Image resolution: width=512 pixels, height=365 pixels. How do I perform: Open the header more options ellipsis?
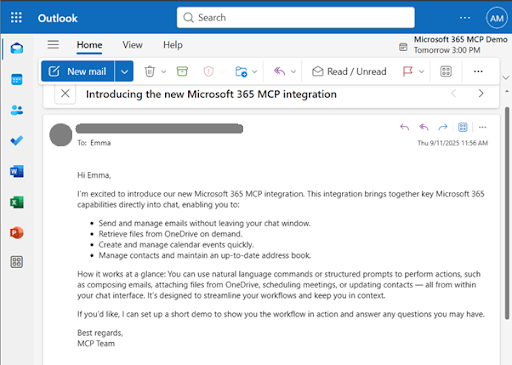tap(465, 18)
